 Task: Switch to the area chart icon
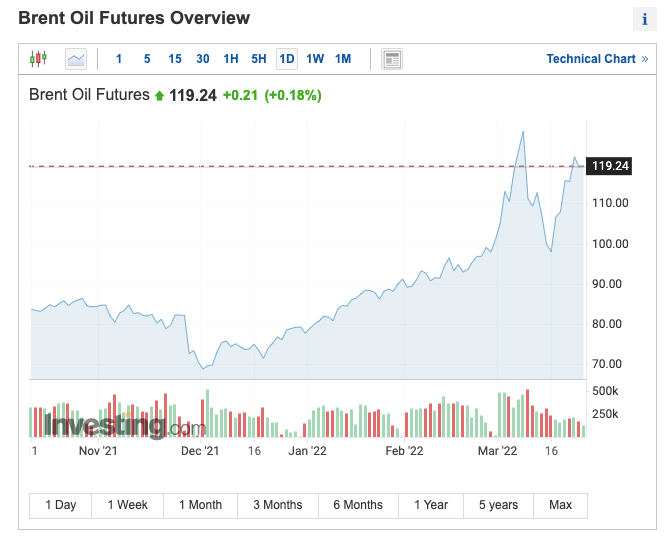point(76,59)
